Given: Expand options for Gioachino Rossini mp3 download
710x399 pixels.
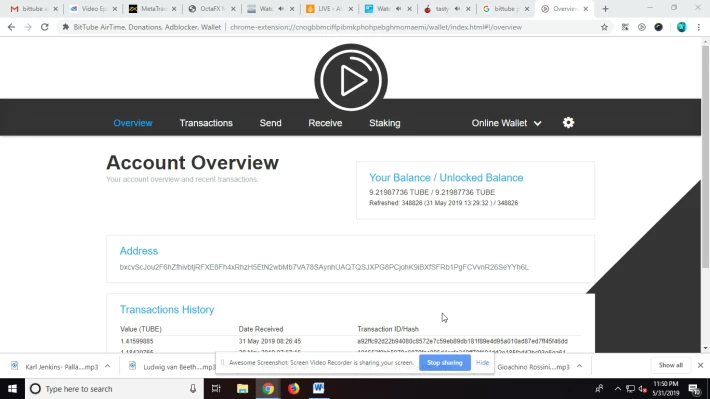Looking at the screenshot, I should (579, 366).
